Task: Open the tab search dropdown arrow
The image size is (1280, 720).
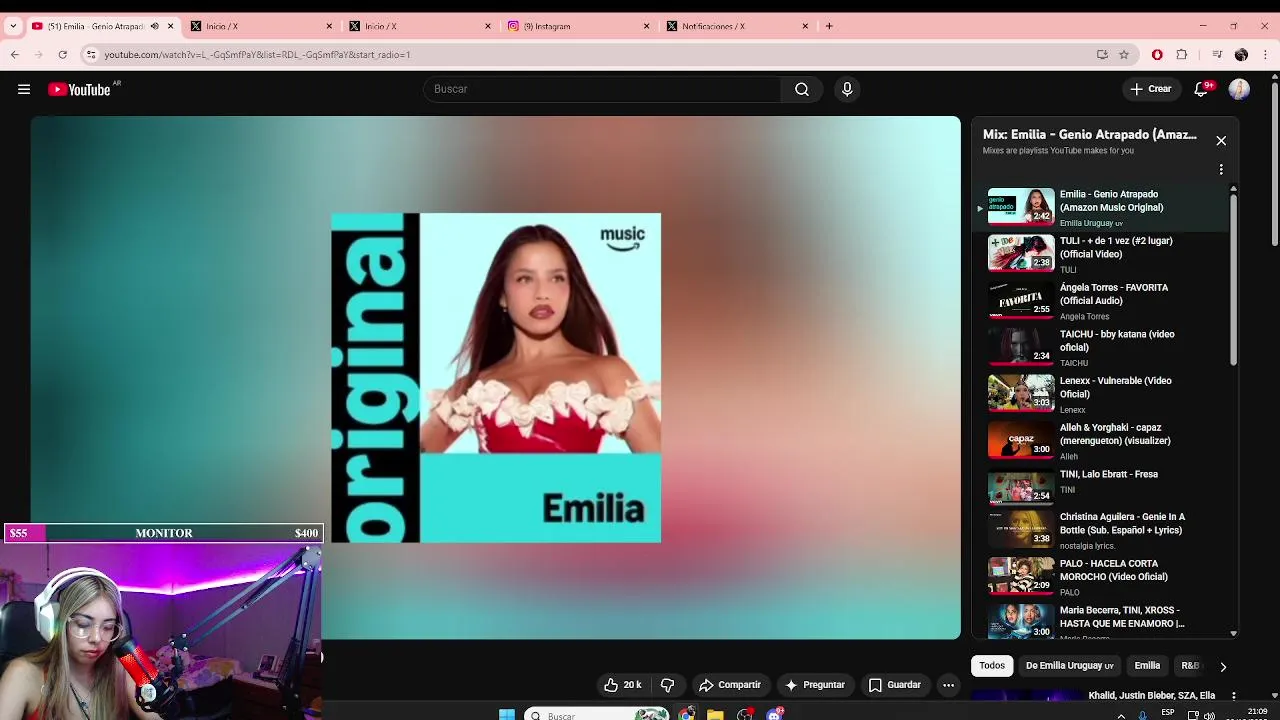Action: pyautogui.click(x=12, y=26)
